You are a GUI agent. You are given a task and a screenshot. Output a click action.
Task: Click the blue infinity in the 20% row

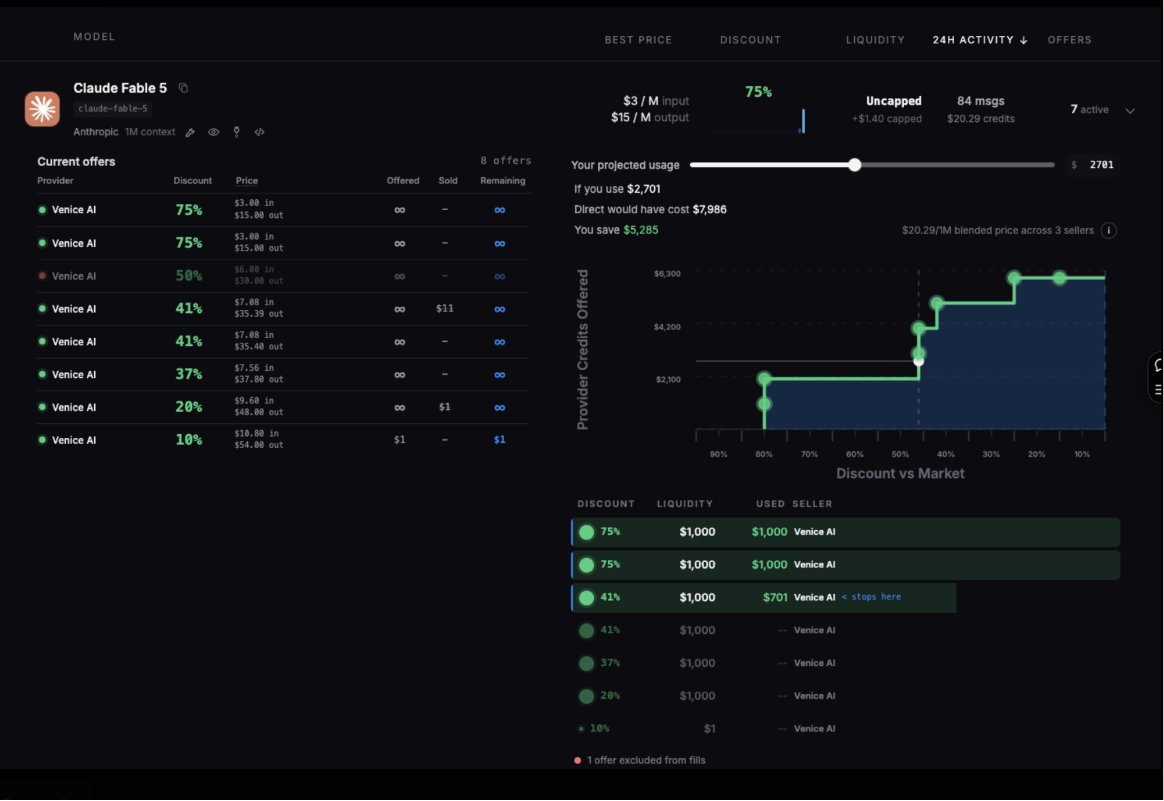tap(500, 408)
